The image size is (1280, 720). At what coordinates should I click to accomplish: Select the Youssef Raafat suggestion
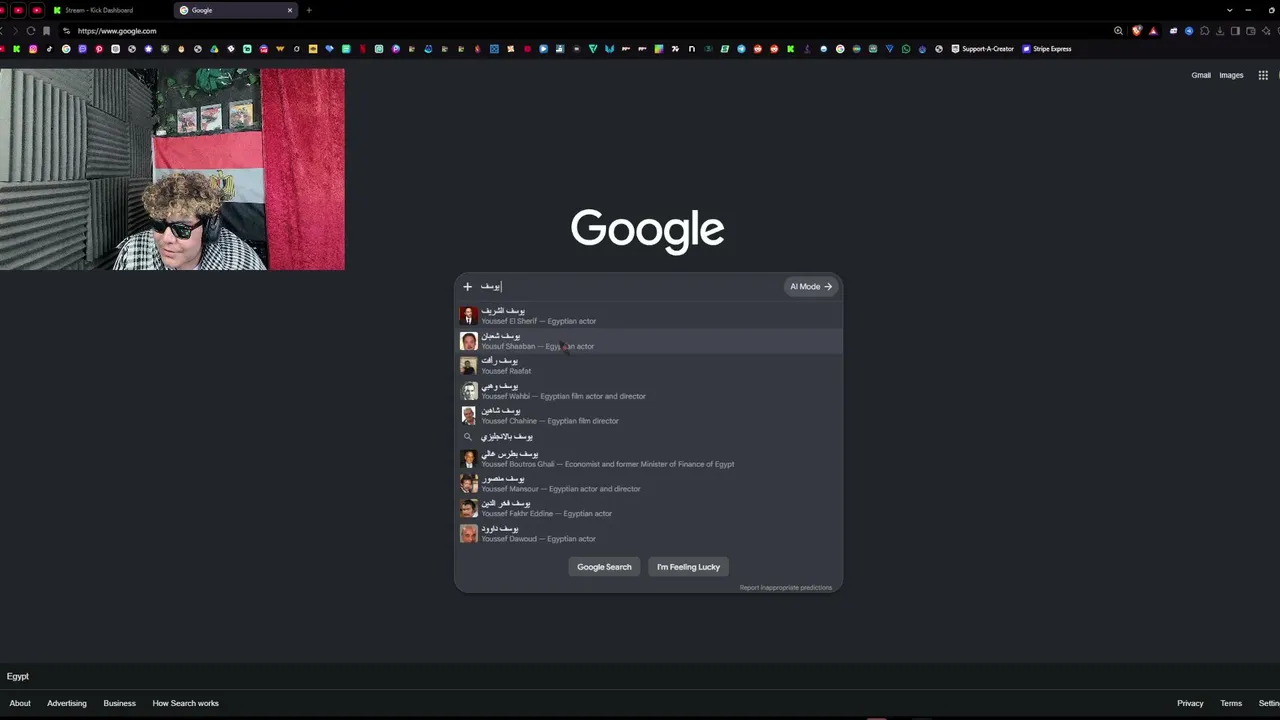(648, 366)
